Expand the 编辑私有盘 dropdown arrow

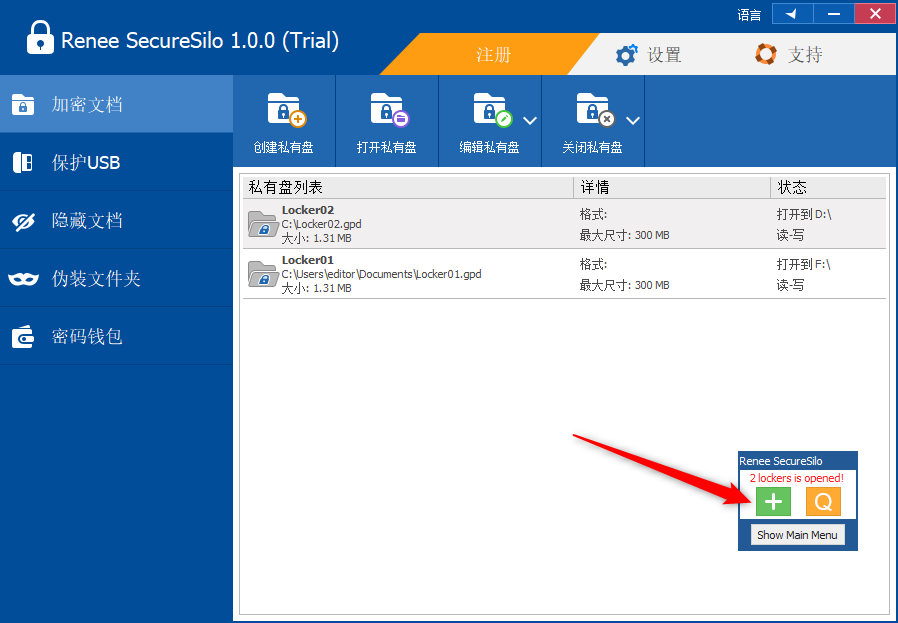pyautogui.click(x=530, y=121)
